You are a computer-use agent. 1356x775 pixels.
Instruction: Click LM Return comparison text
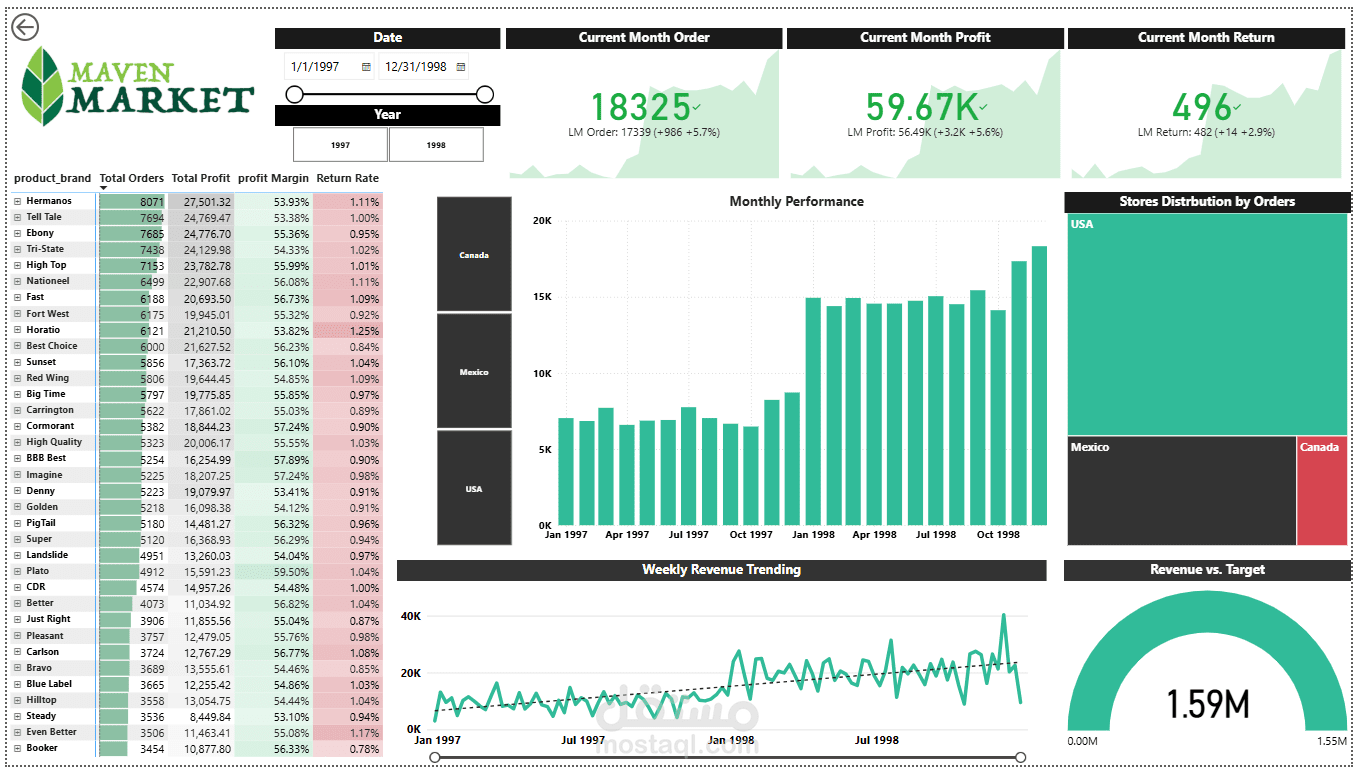[1206, 132]
